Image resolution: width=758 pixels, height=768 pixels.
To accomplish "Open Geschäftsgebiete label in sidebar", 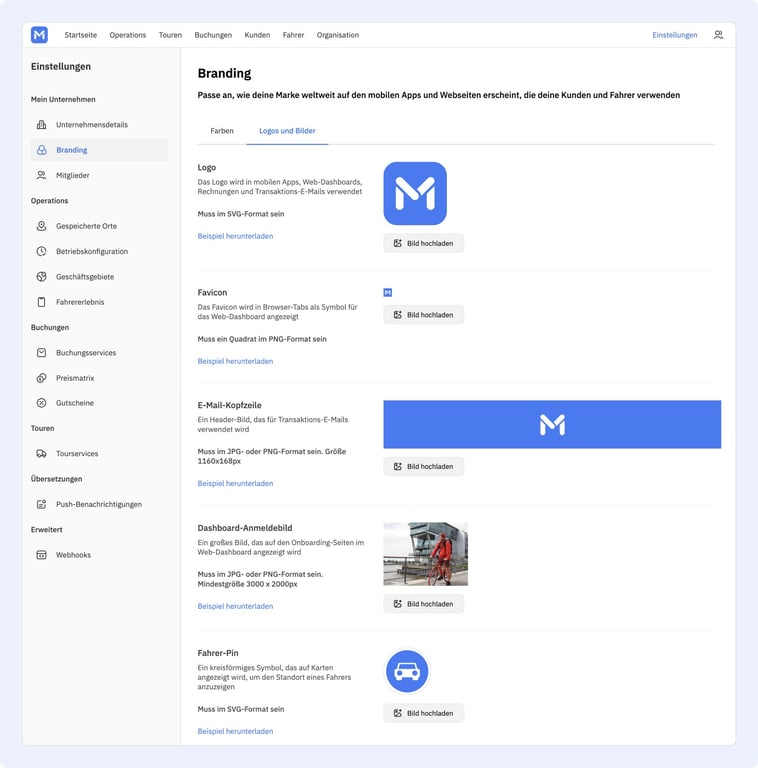I will pos(85,276).
